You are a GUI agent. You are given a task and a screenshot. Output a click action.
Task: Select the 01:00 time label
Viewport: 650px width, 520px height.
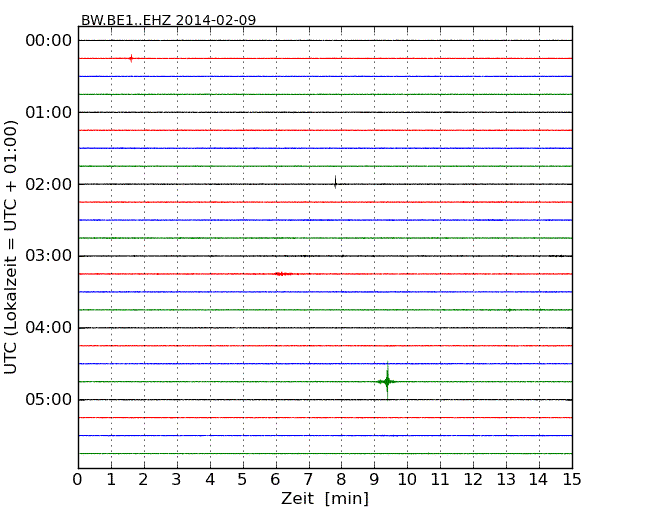[49, 112]
